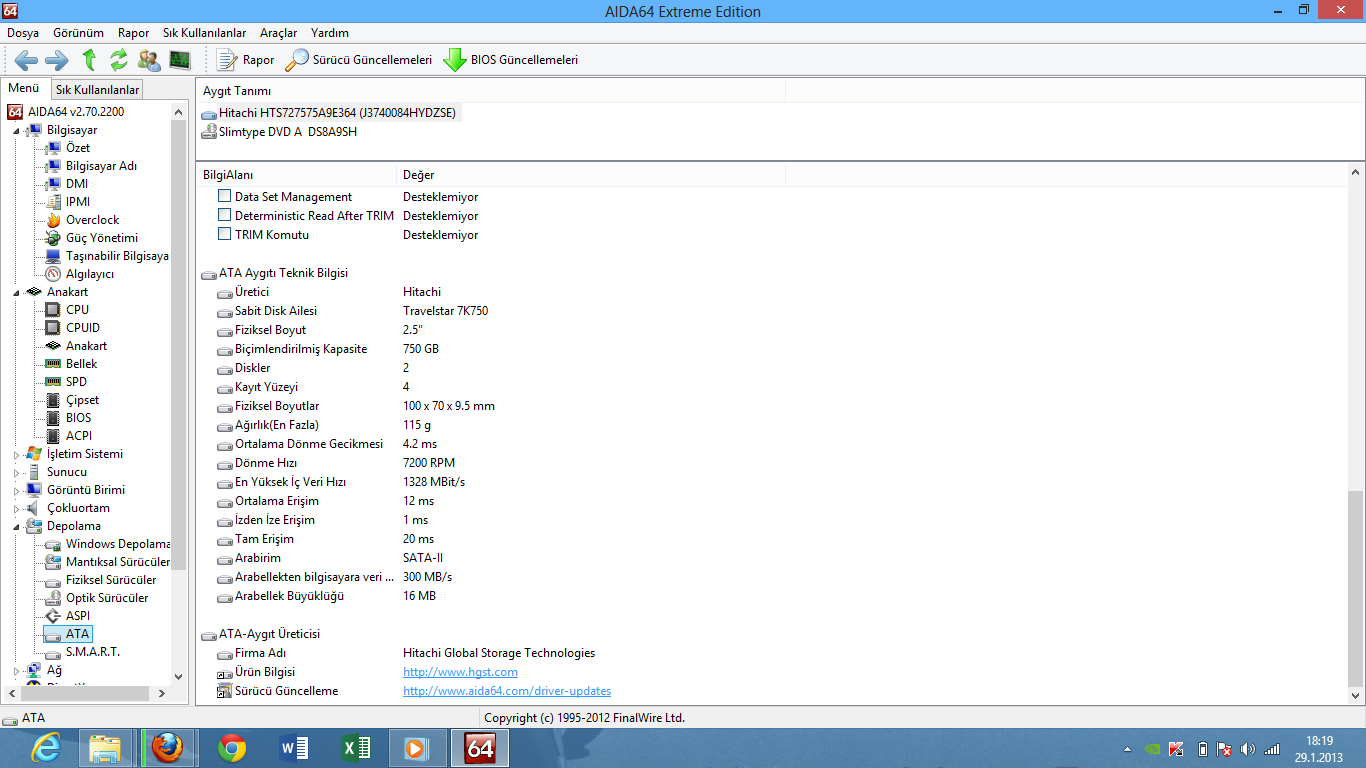This screenshot has width=1366, height=768.
Task: Open the green monitor graph toolbar icon
Action: click(180, 60)
